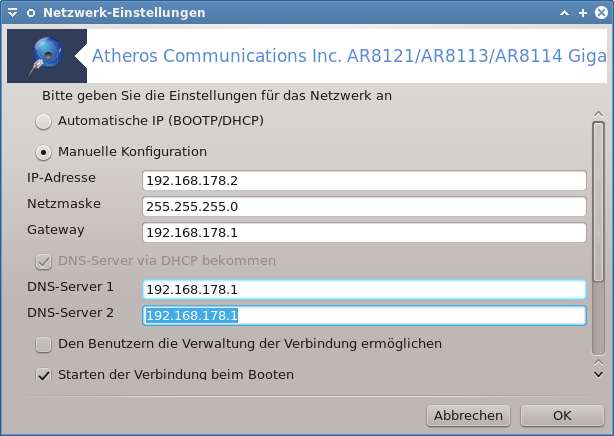
Task: Click the network globe icon in header
Action: 47,56
